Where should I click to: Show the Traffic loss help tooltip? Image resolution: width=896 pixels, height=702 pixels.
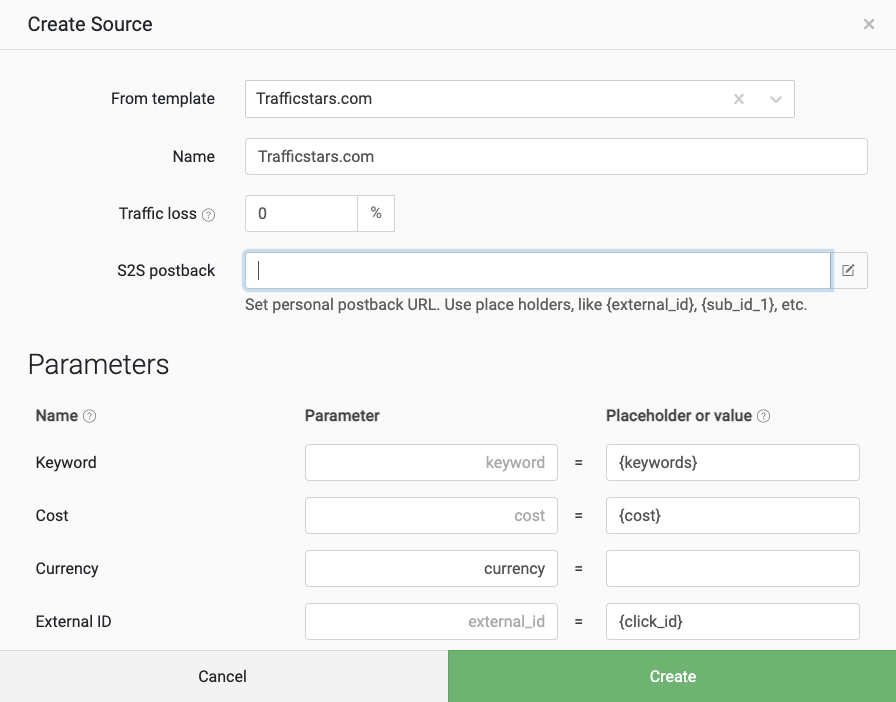[209, 215]
